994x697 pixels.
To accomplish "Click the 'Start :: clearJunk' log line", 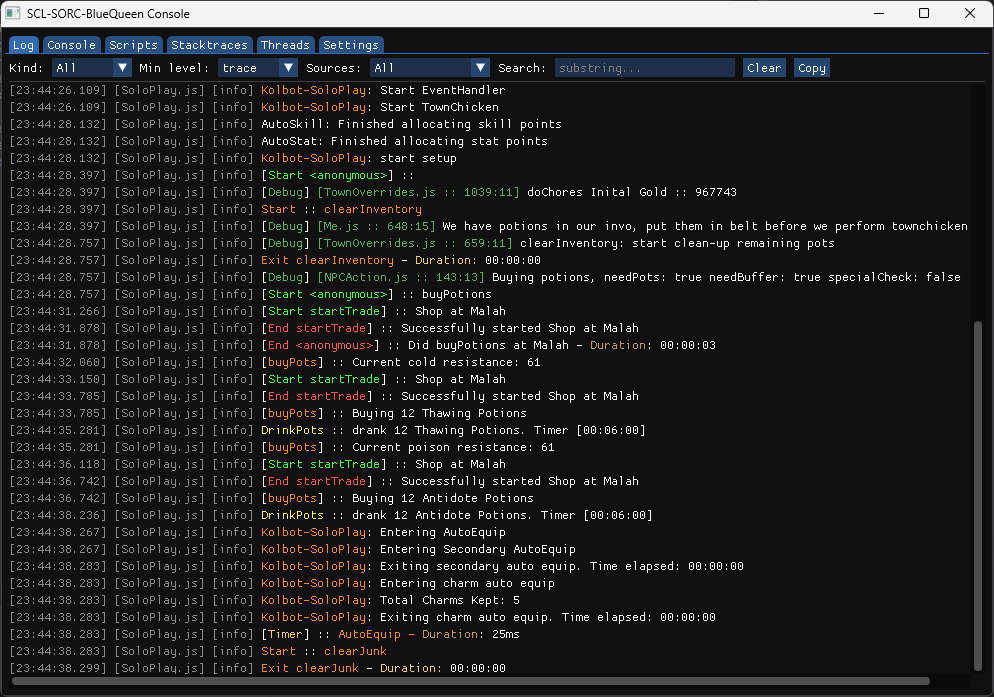I will tap(198, 651).
